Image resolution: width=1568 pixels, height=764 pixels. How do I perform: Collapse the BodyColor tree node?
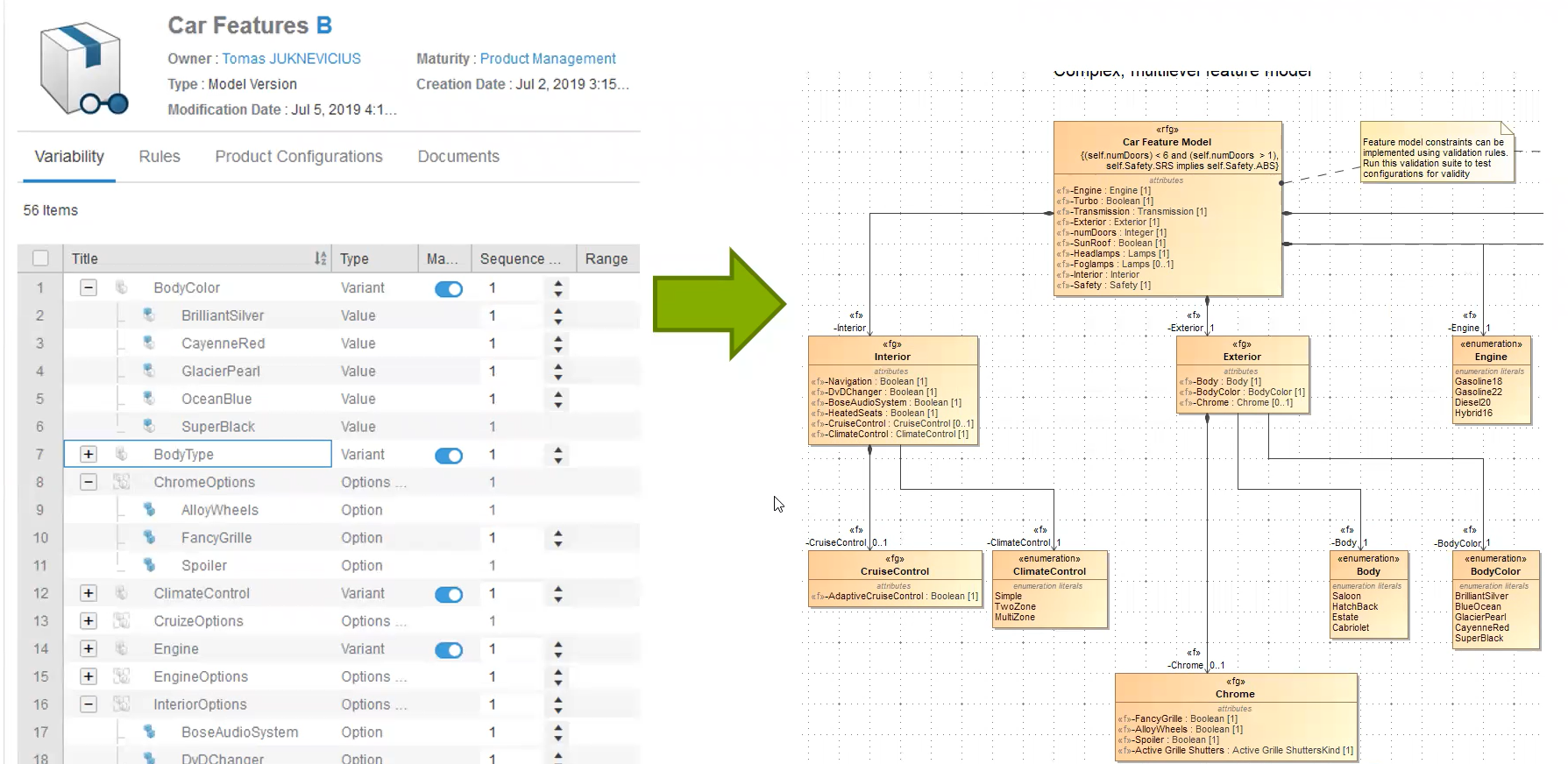click(89, 287)
